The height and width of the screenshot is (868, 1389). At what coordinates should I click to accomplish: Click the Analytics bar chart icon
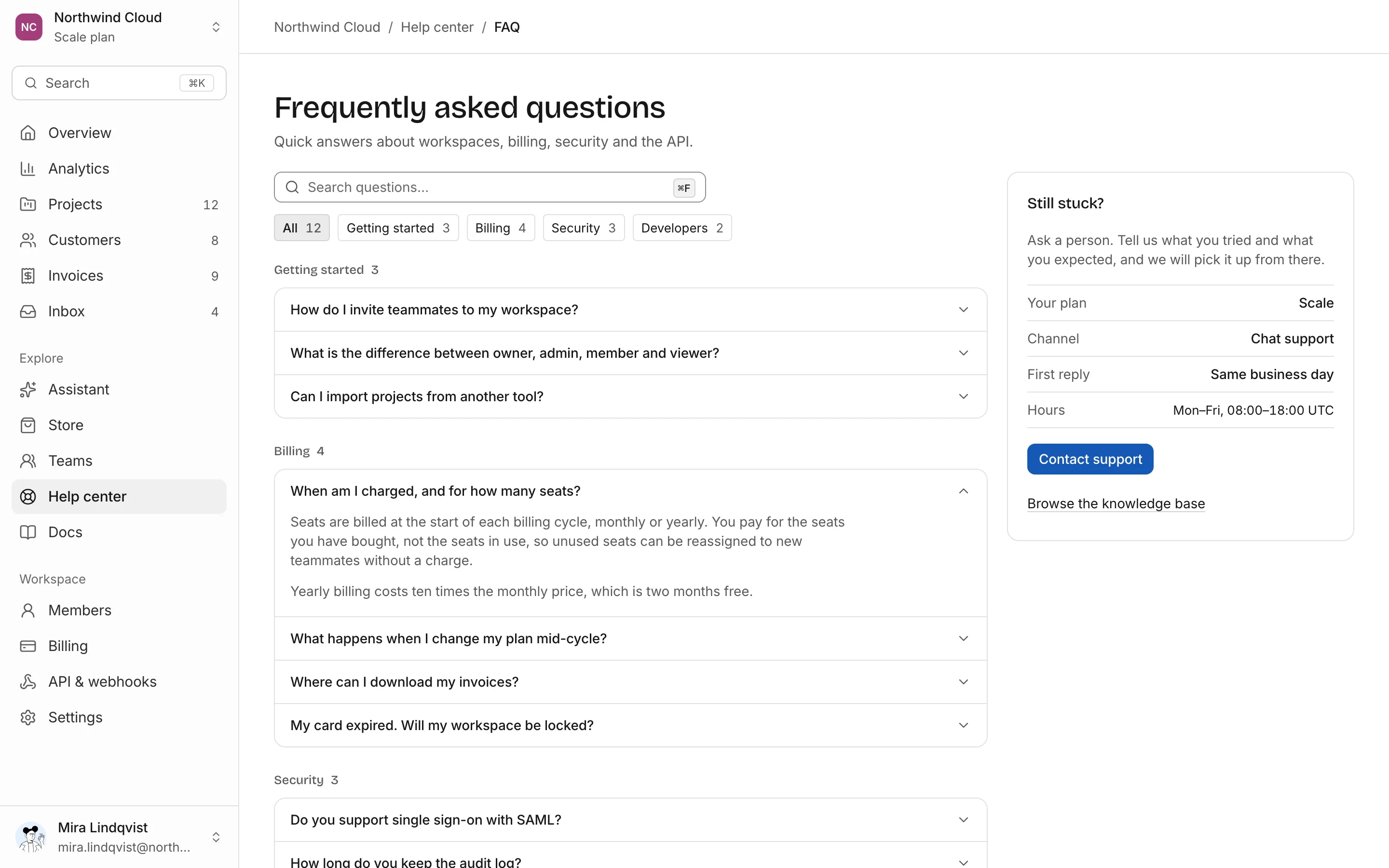pos(27,168)
